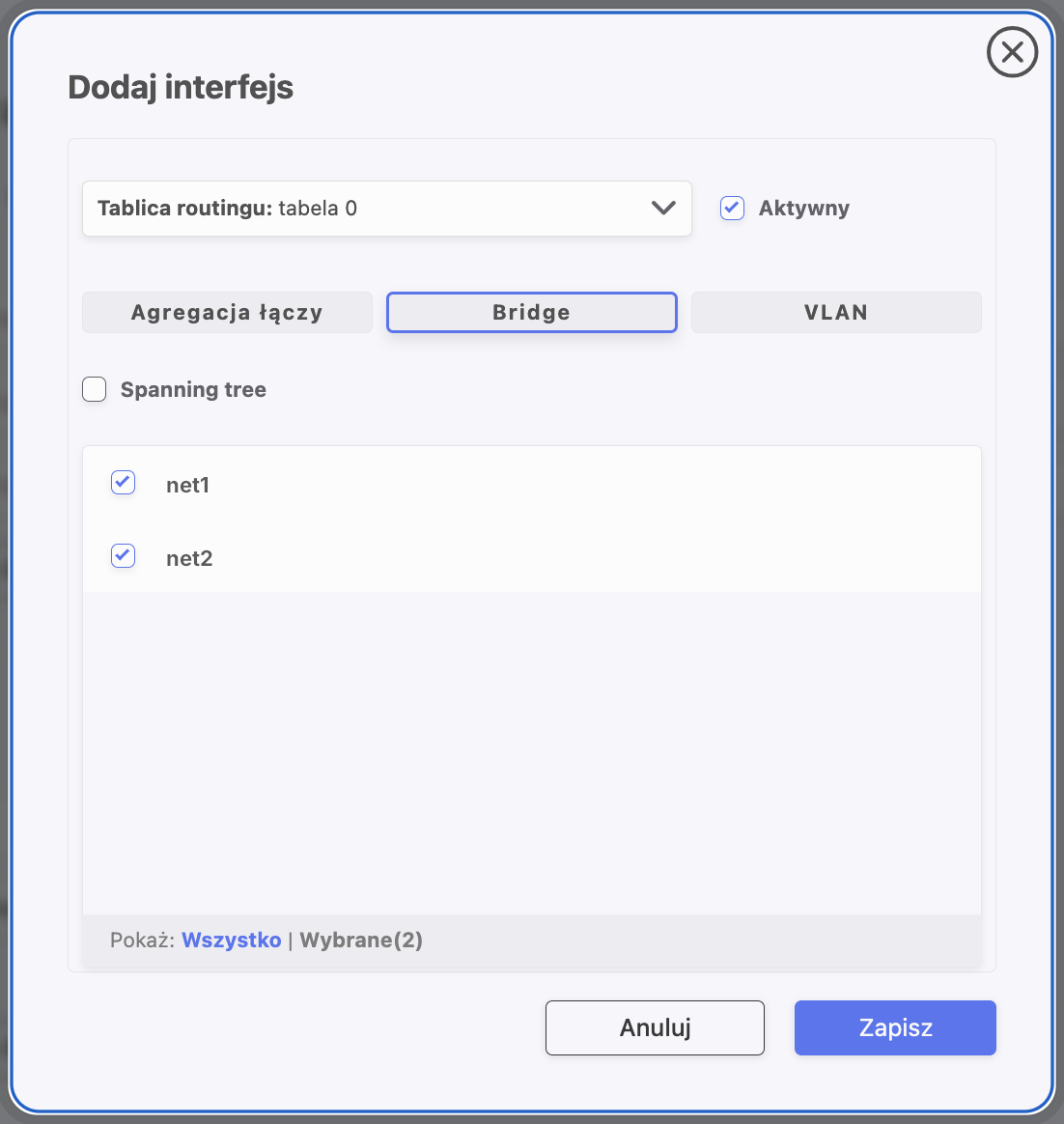The height and width of the screenshot is (1124, 1064).
Task: Open the Tablica routingu combo box
Action: pyautogui.click(x=387, y=209)
